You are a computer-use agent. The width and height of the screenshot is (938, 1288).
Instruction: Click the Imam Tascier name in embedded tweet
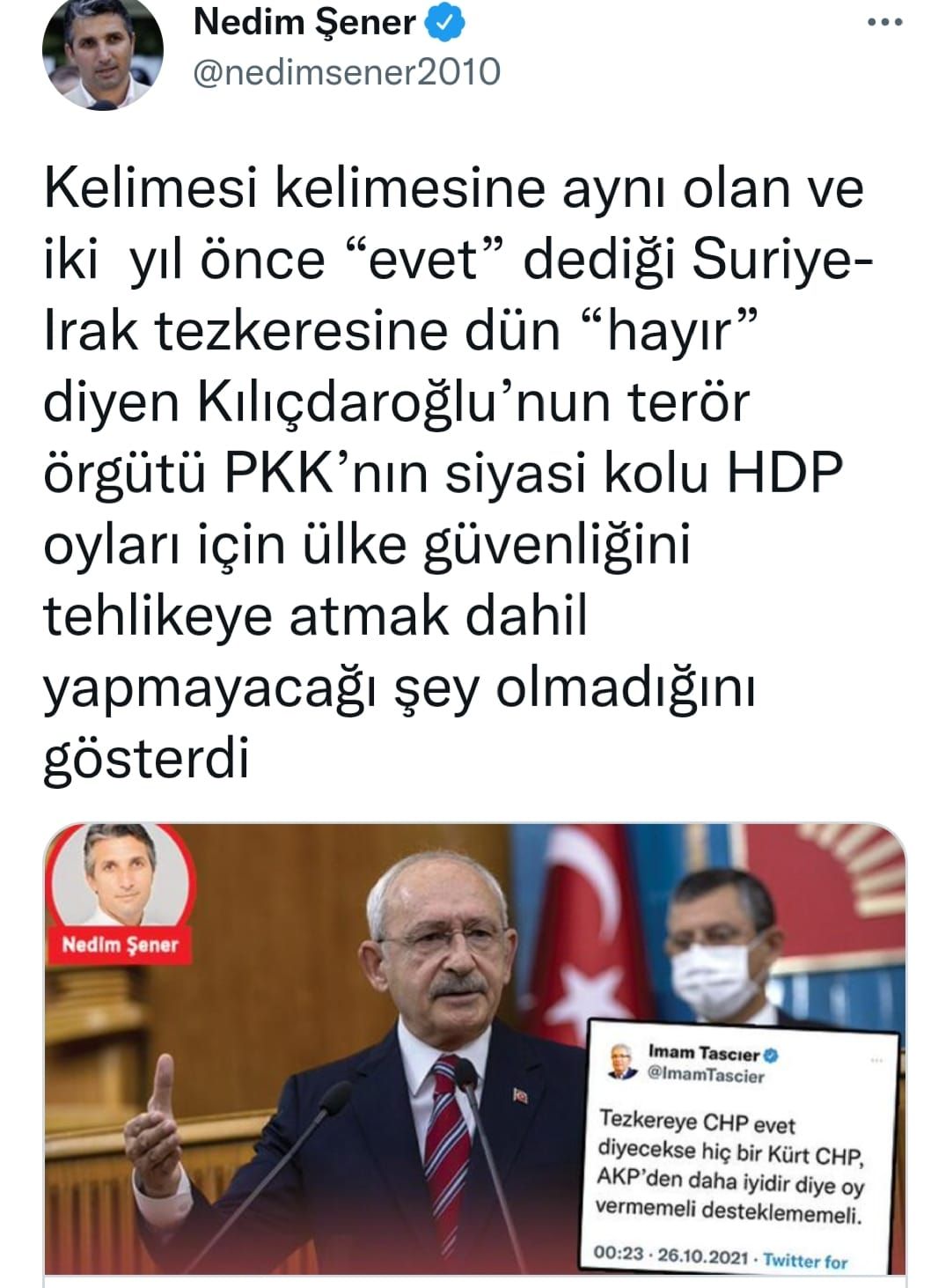coord(703,1052)
